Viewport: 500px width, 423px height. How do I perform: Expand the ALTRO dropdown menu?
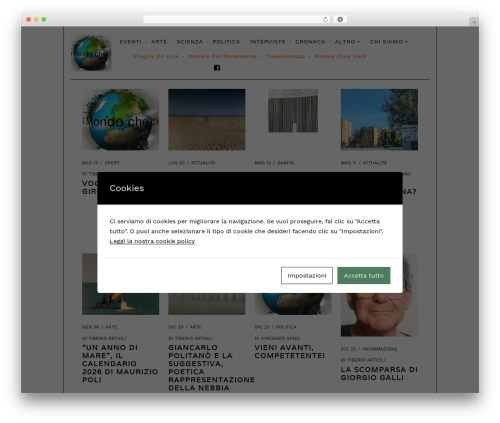click(347, 42)
